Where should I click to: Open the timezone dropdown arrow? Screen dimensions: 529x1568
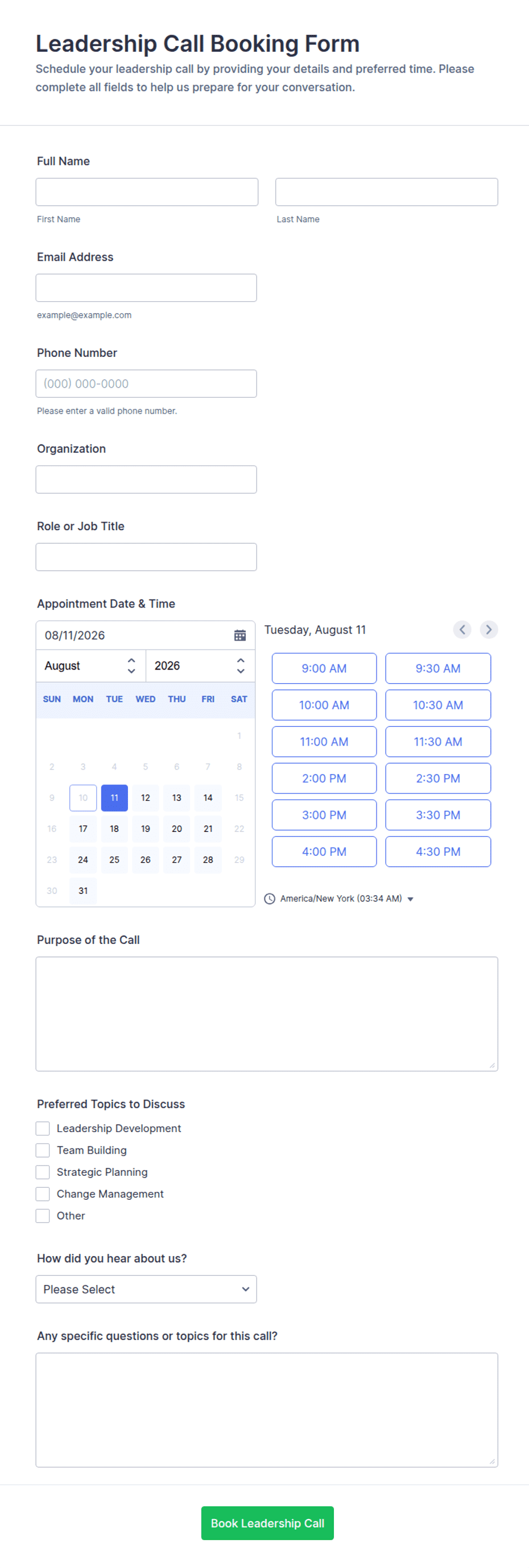tap(410, 899)
